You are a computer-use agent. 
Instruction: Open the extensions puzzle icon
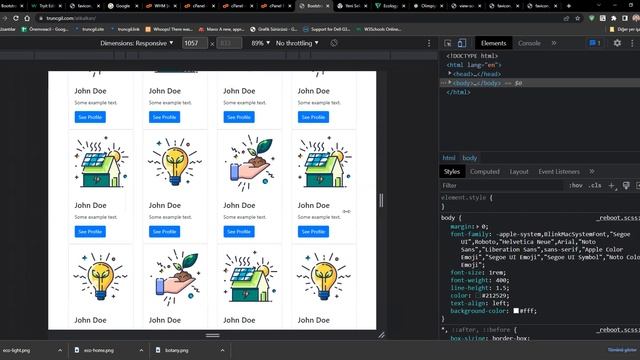(613, 18)
